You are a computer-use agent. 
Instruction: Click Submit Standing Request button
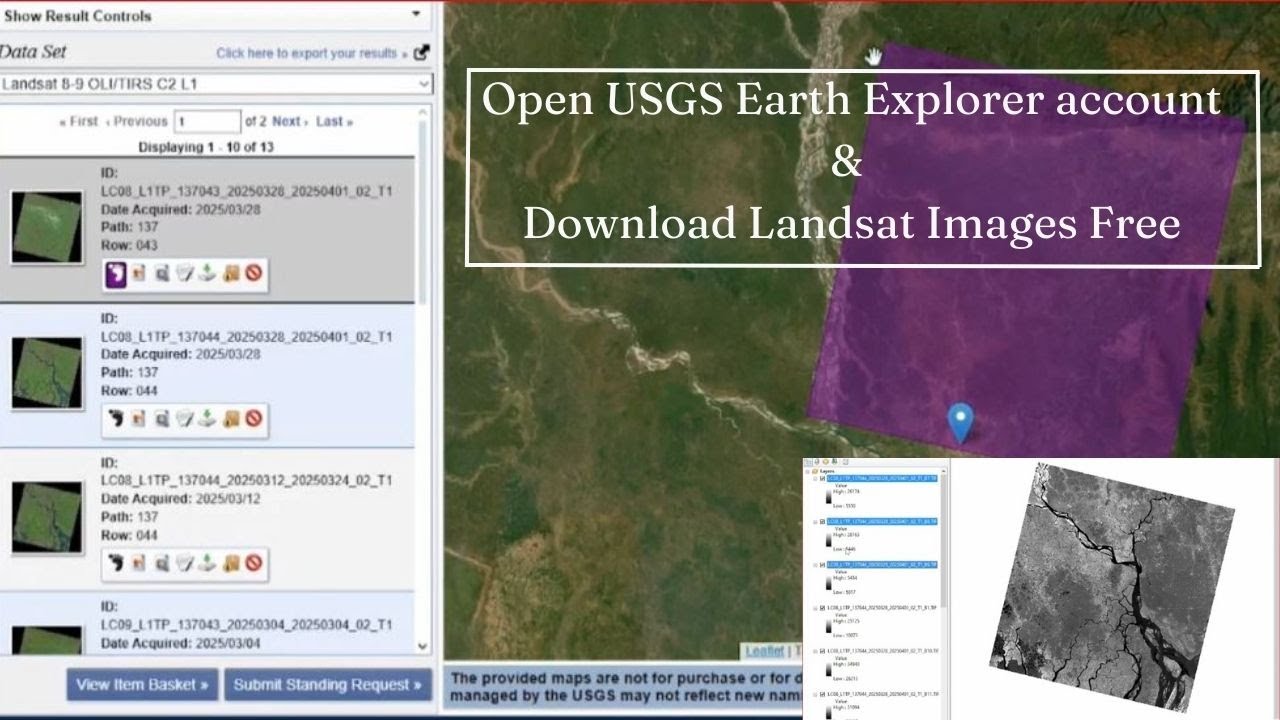point(328,685)
